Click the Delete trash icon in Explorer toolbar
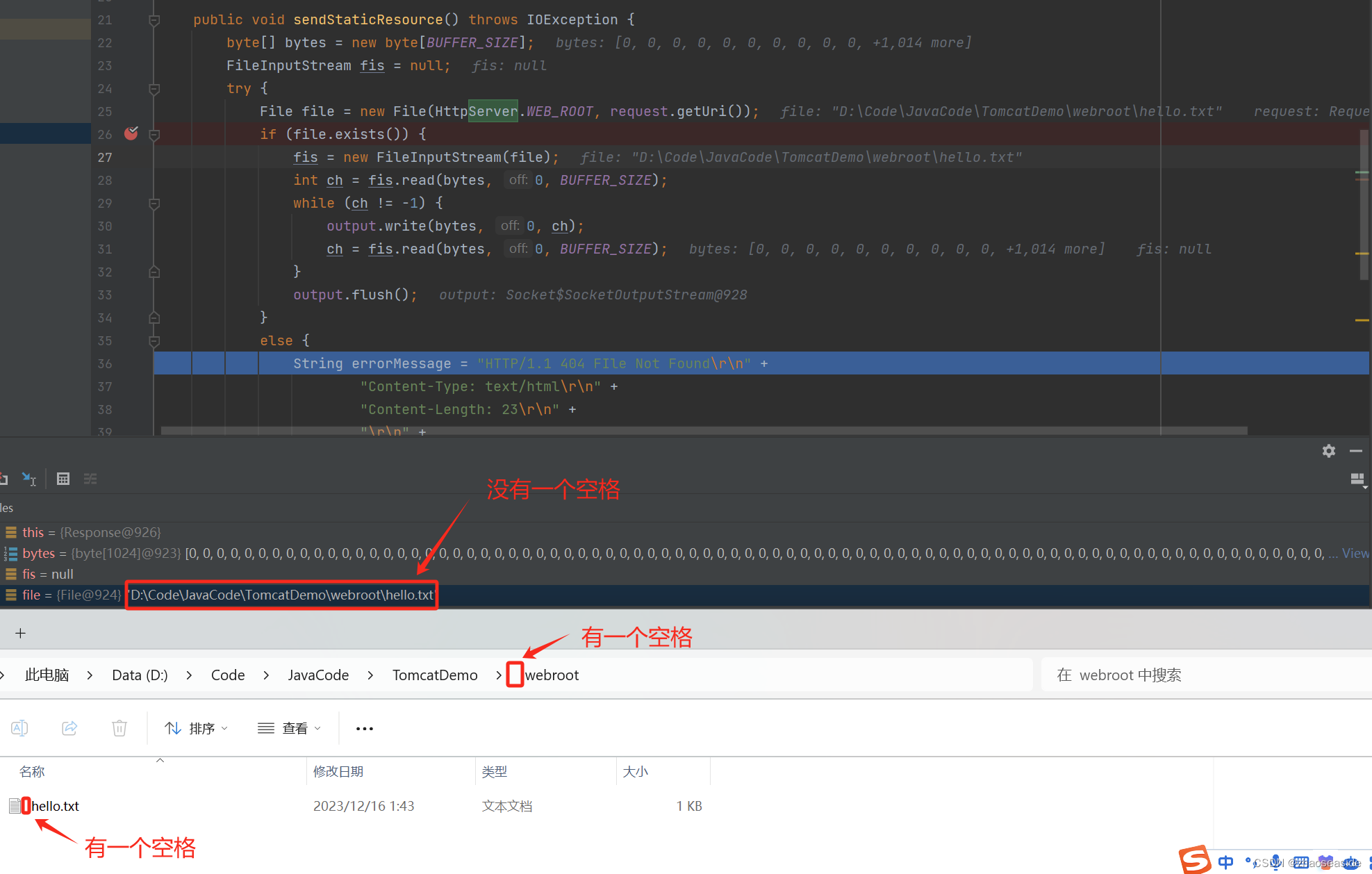This screenshot has height=874, width=1372. coord(119,728)
